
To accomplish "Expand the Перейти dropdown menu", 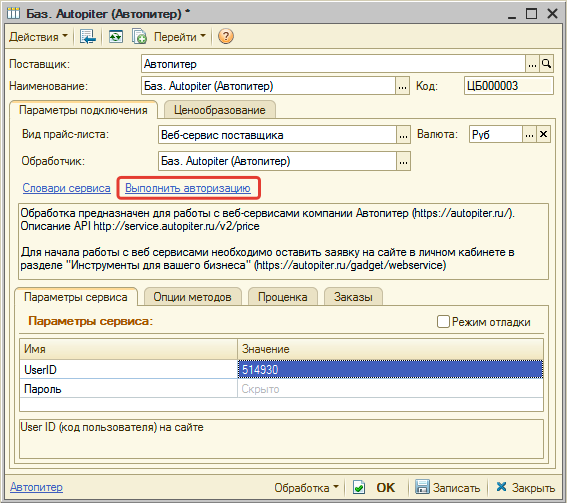I will point(180,37).
